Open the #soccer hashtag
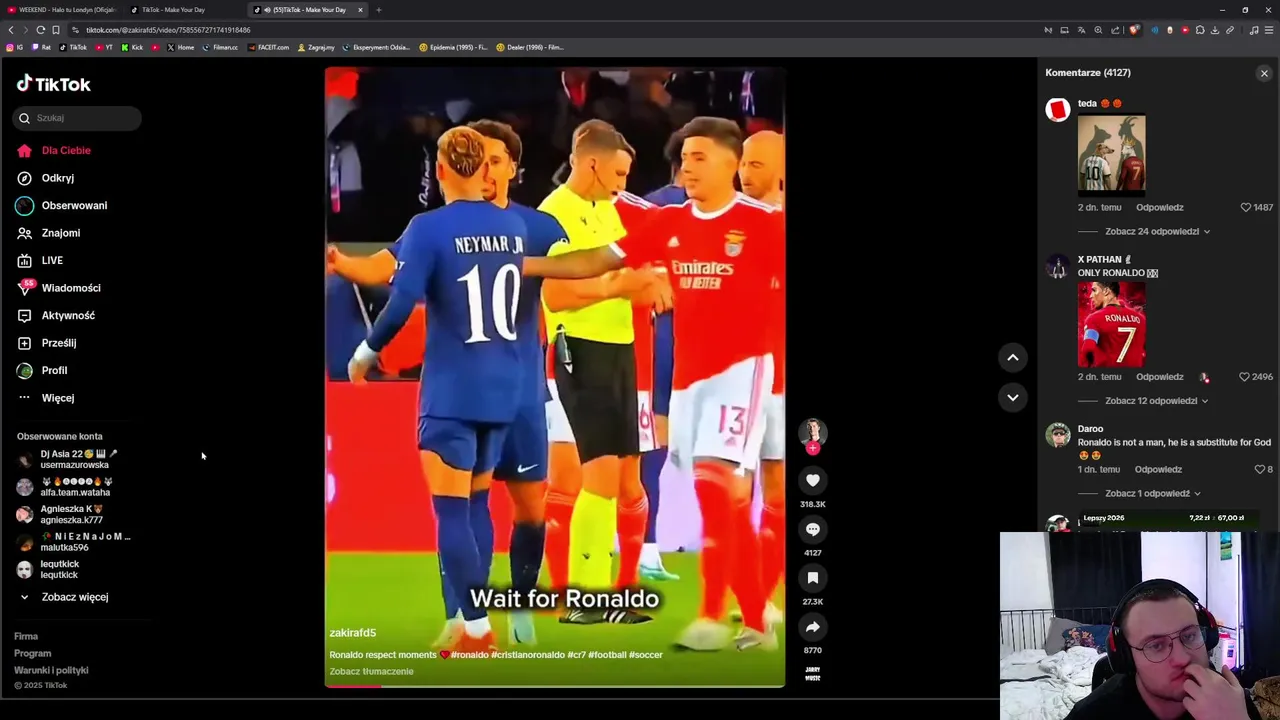The height and width of the screenshot is (720, 1280). click(645, 655)
